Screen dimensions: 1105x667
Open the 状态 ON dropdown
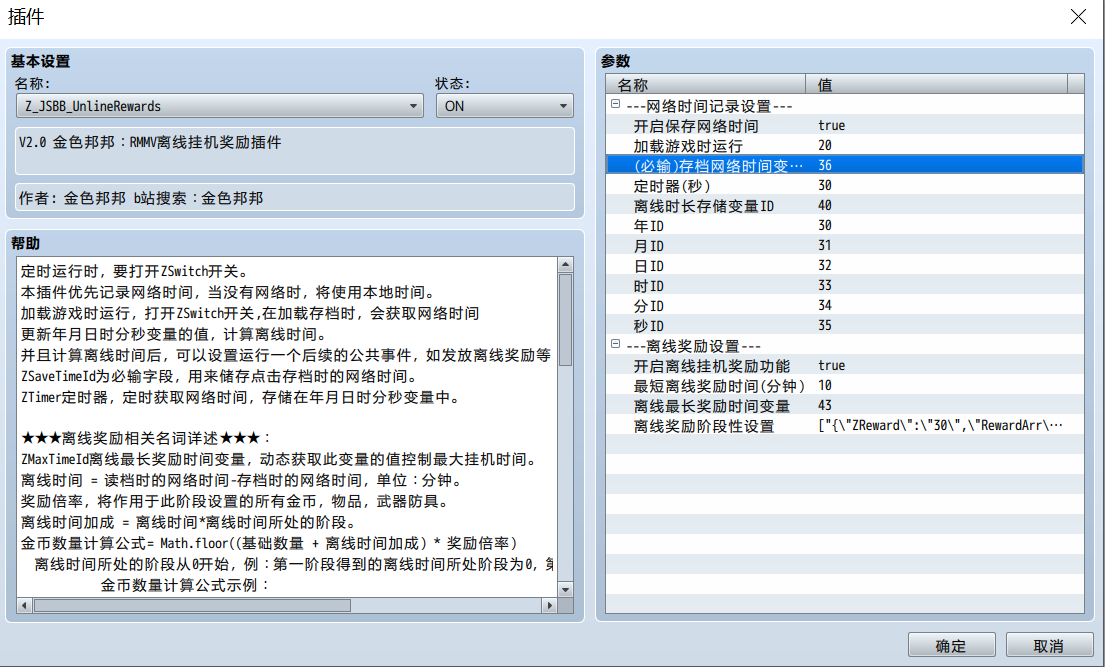coord(505,106)
